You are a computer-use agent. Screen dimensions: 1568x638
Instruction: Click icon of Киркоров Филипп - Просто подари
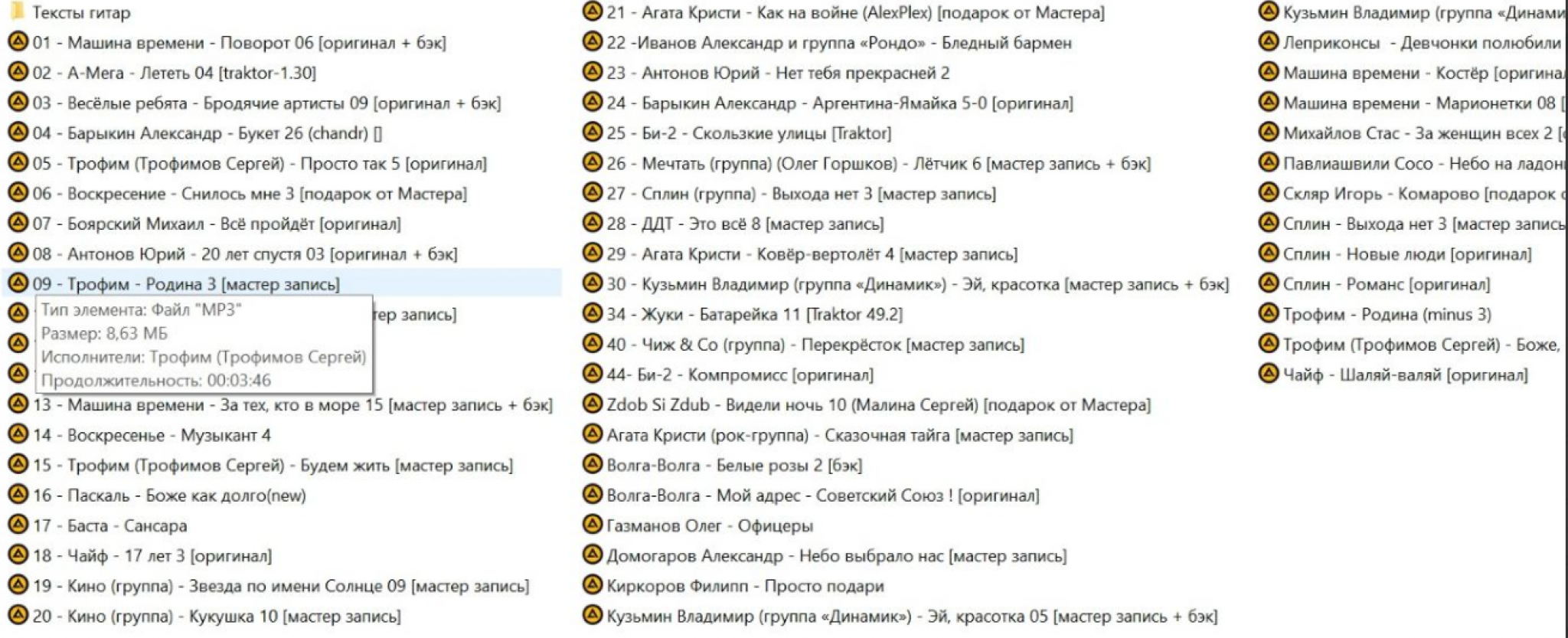pyautogui.click(x=593, y=585)
